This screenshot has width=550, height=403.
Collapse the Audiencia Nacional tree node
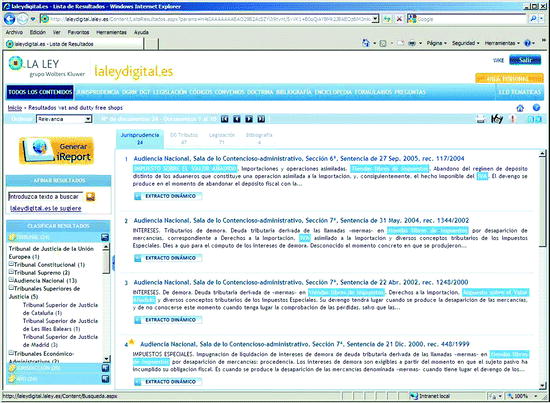[11, 280]
